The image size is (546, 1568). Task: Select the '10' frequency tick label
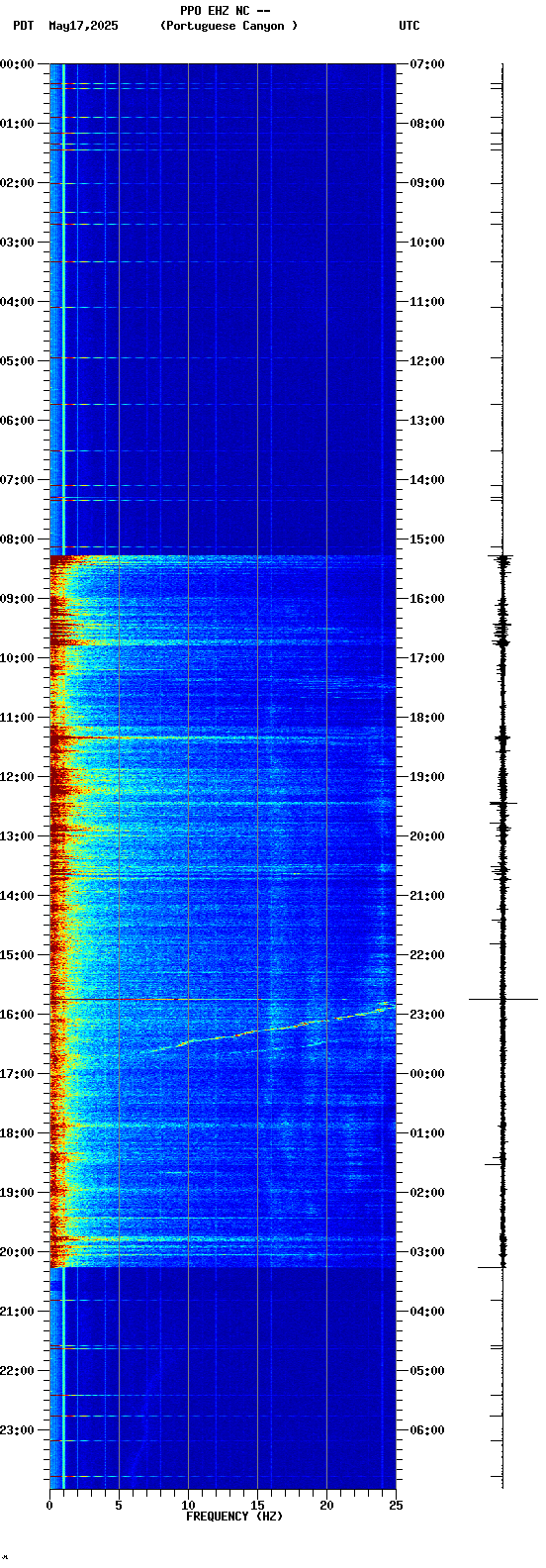[188, 1506]
